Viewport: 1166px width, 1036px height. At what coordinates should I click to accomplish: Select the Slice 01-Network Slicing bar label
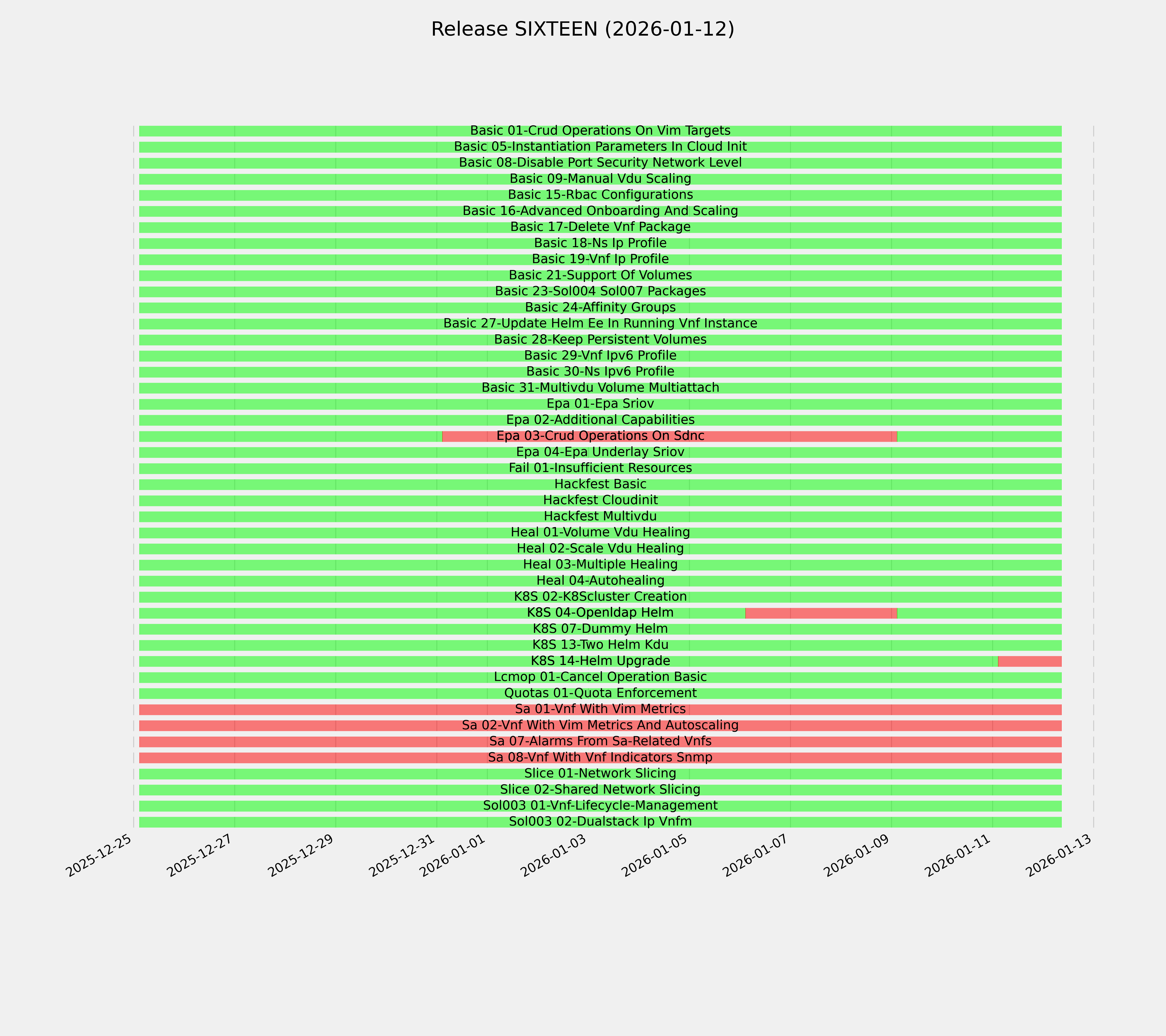pos(600,774)
